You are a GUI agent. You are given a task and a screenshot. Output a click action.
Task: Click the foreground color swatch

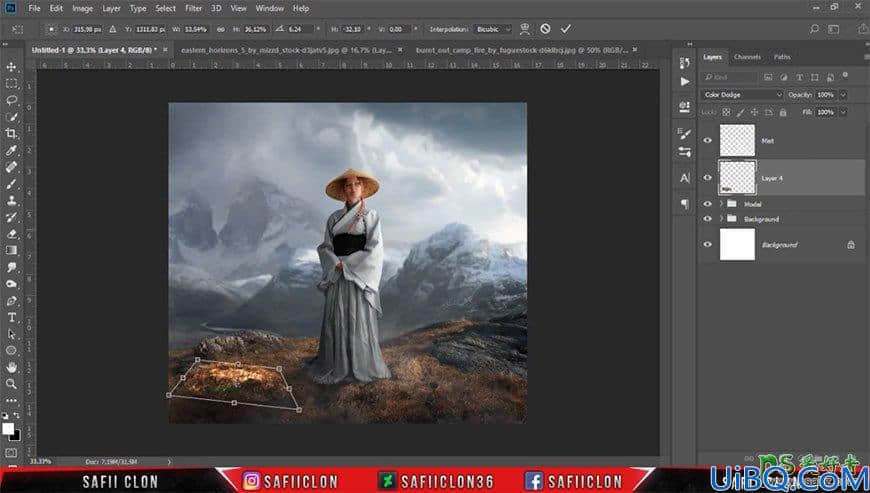point(8,429)
